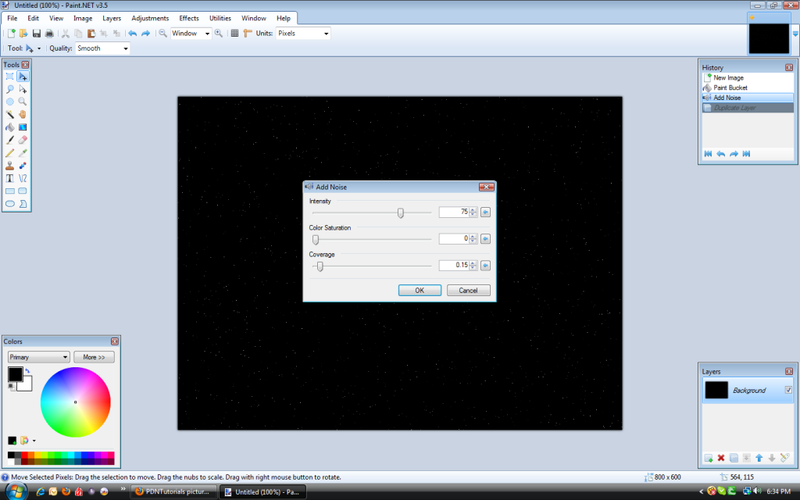Toggle Background layer visibility checkbox

pyautogui.click(x=788, y=390)
